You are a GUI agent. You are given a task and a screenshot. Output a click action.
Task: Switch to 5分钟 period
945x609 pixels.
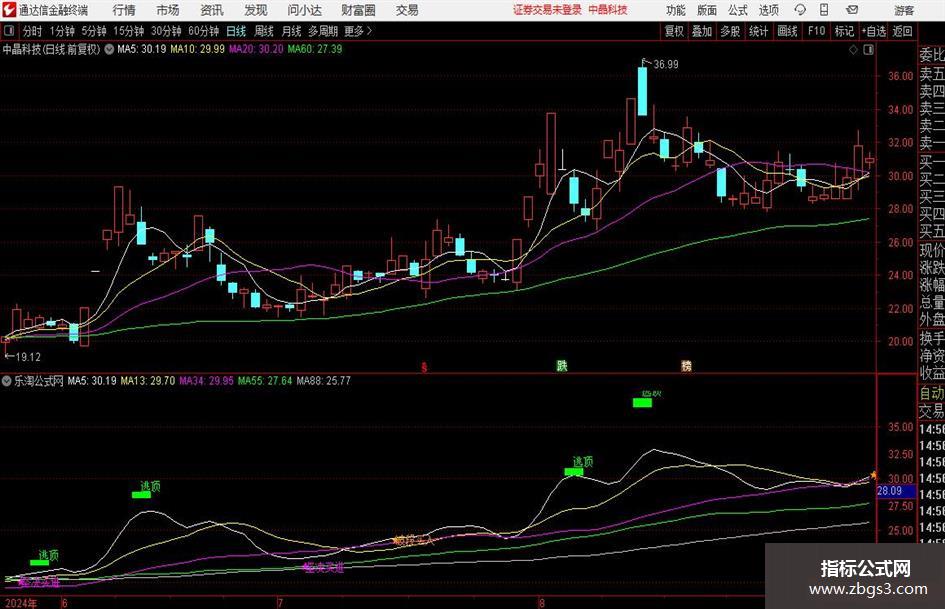click(93, 31)
